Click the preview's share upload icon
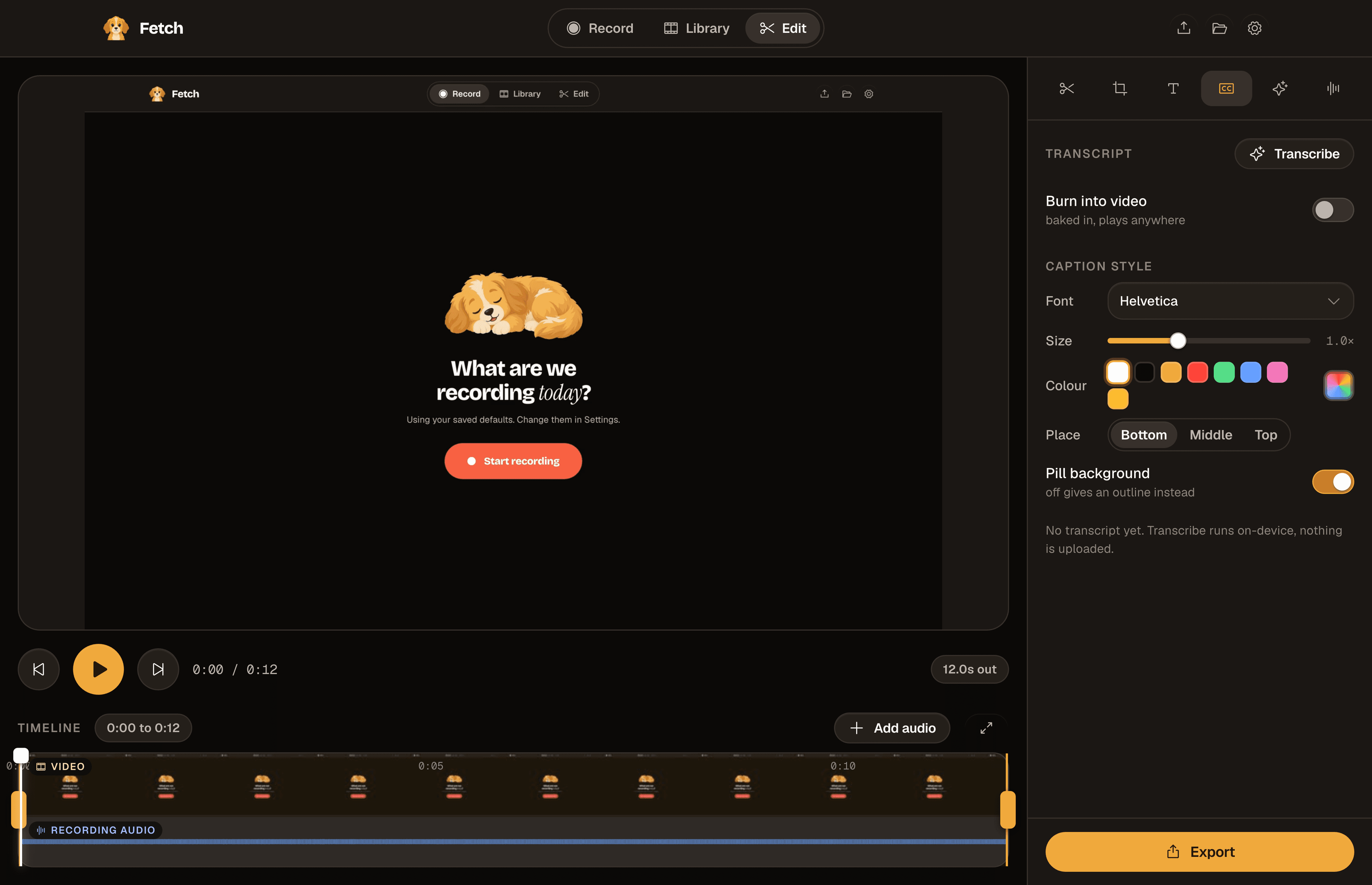Screen dimensions: 1372x885 [825, 94]
